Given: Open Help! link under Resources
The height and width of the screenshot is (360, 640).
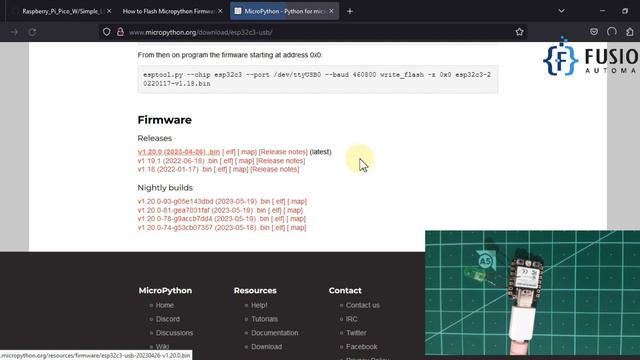Looking at the screenshot, I should coord(259,305).
